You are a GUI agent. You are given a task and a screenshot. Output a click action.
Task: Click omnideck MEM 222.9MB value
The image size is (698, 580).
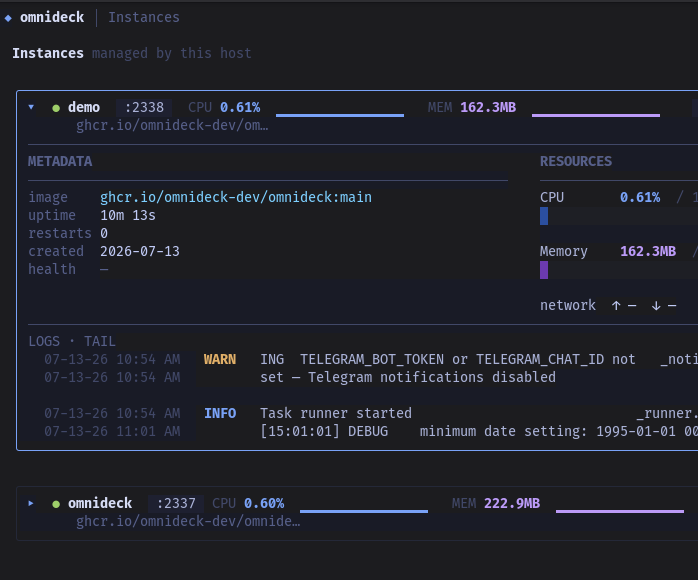(512, 503)
